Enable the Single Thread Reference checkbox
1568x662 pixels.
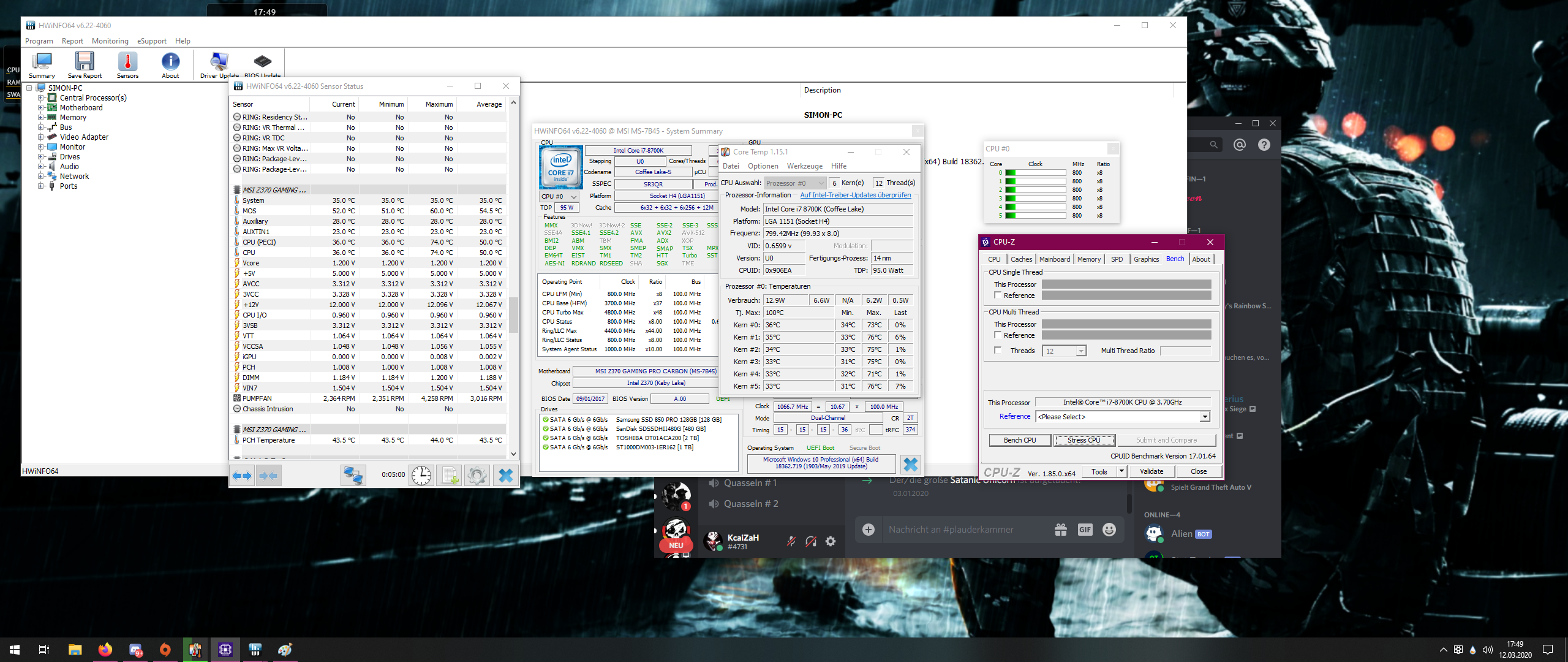tap(998, 295)
